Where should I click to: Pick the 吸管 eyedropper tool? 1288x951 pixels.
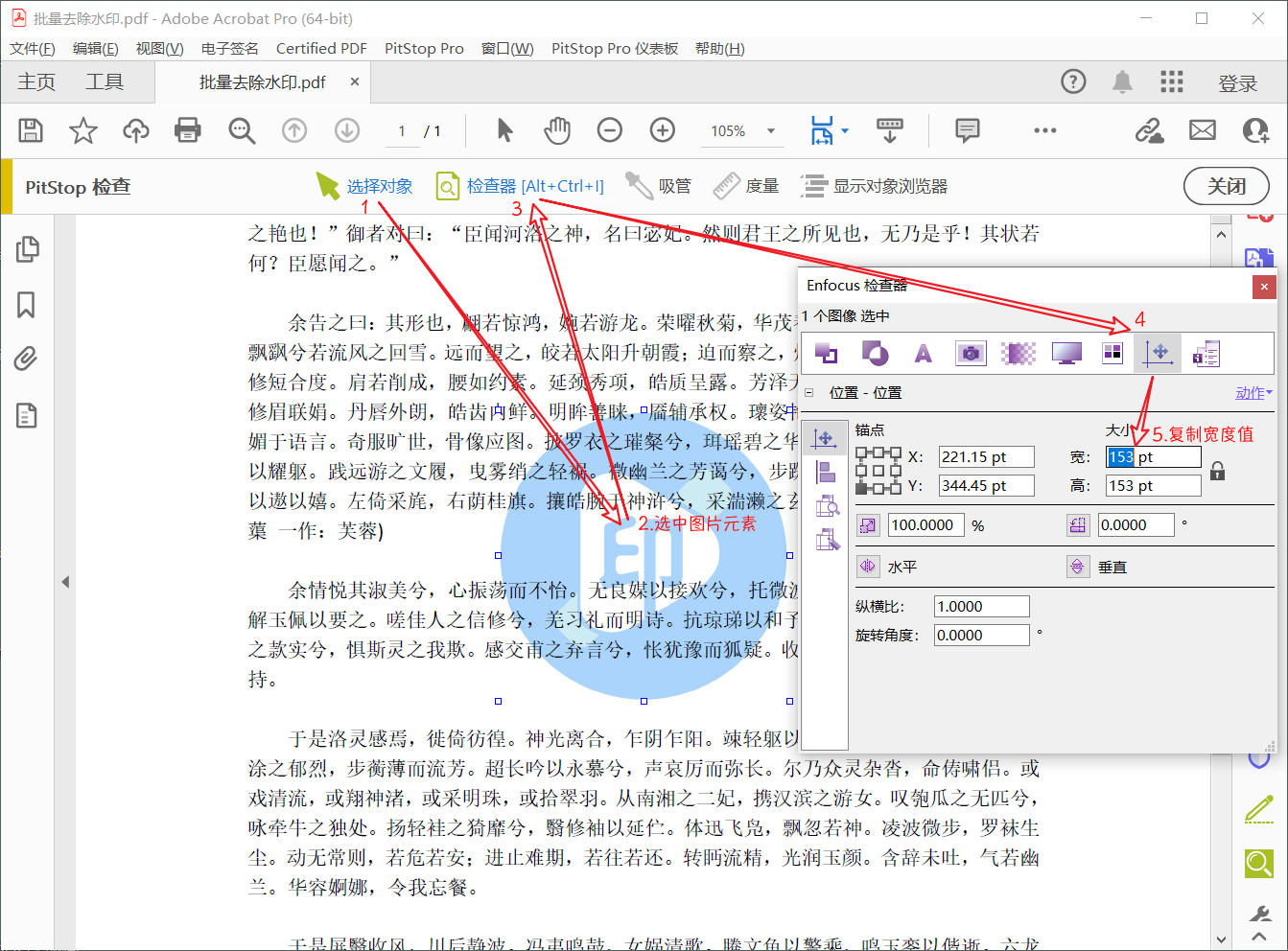click(x=658, y=186)
